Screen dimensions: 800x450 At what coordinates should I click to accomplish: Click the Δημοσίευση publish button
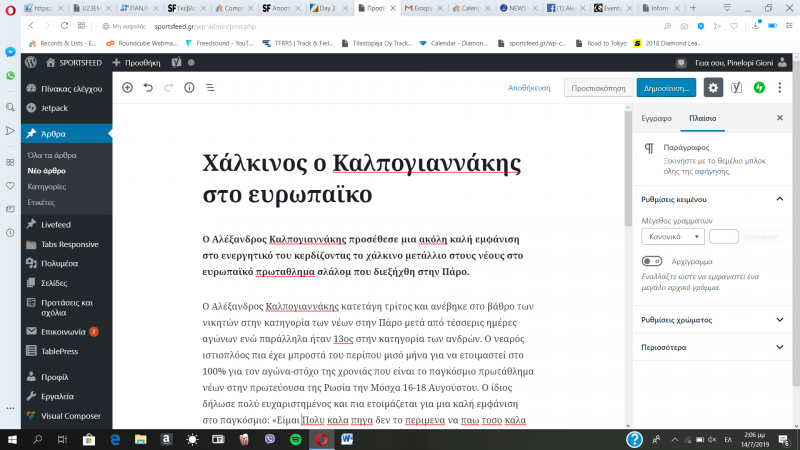[665, 88]
